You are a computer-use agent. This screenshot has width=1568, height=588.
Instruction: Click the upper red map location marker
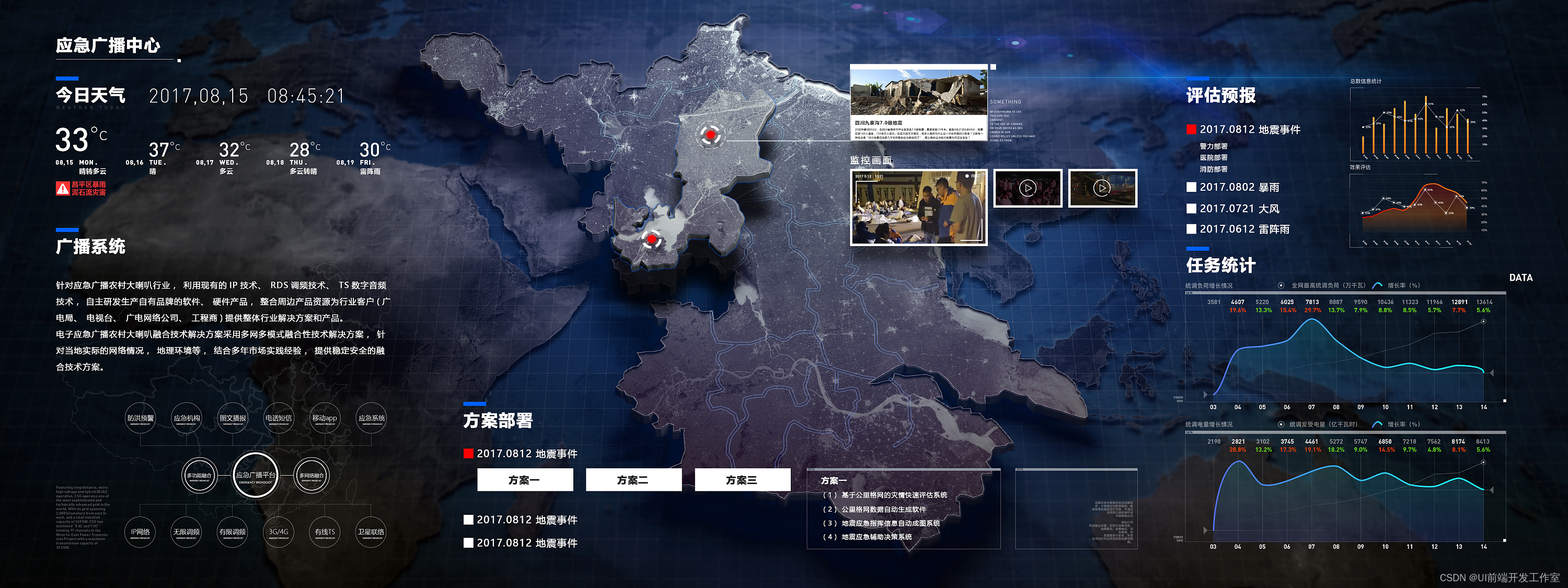pos(710,134)
